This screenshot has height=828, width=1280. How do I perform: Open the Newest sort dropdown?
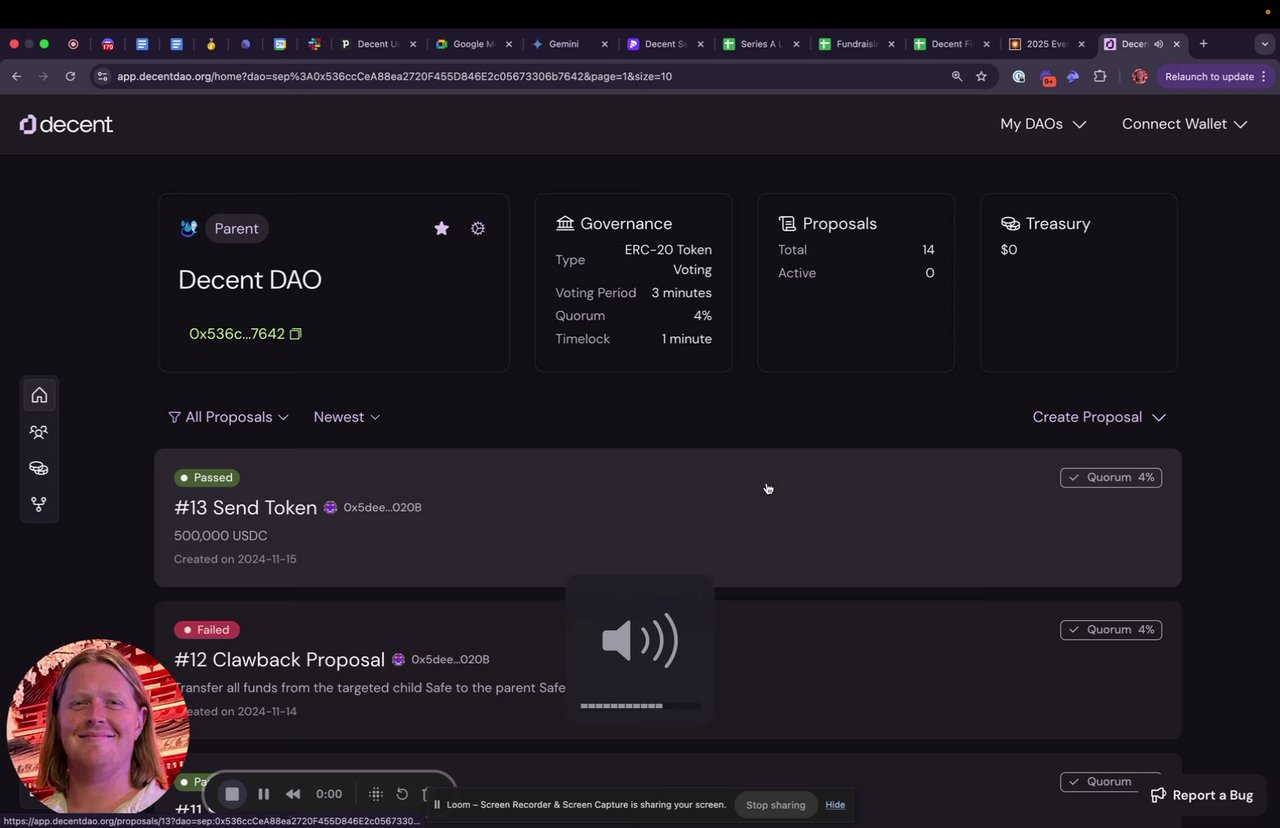(347, 417)
